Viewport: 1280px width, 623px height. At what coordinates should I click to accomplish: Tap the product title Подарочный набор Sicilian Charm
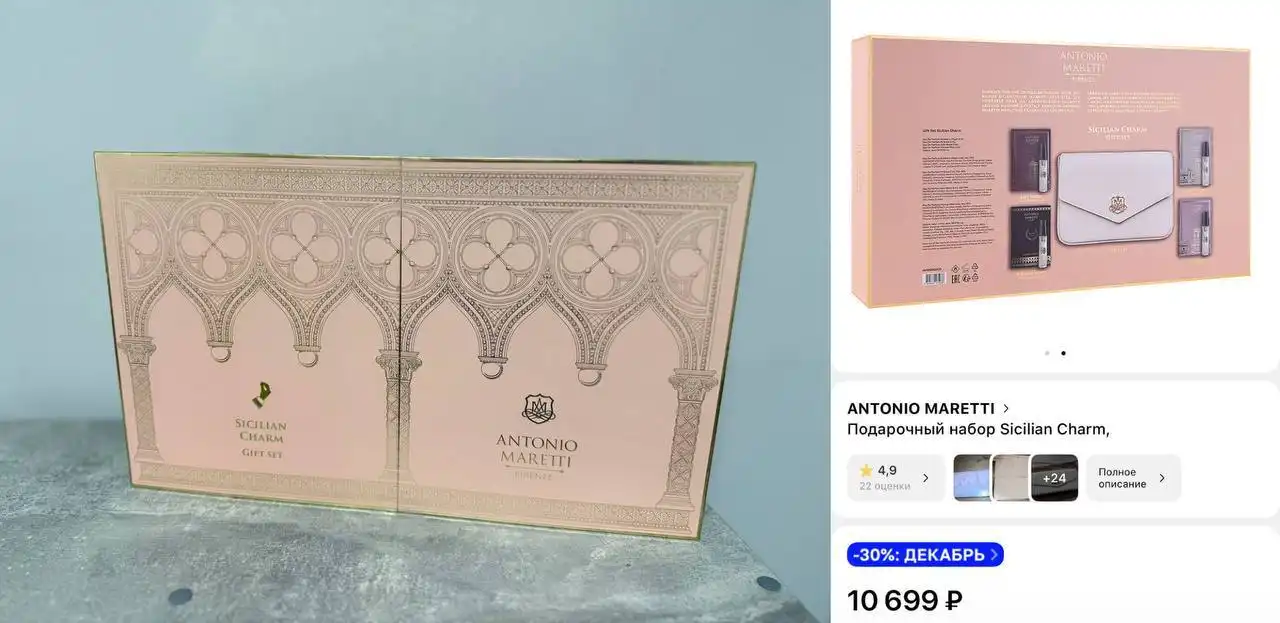(x=978, y=429)
